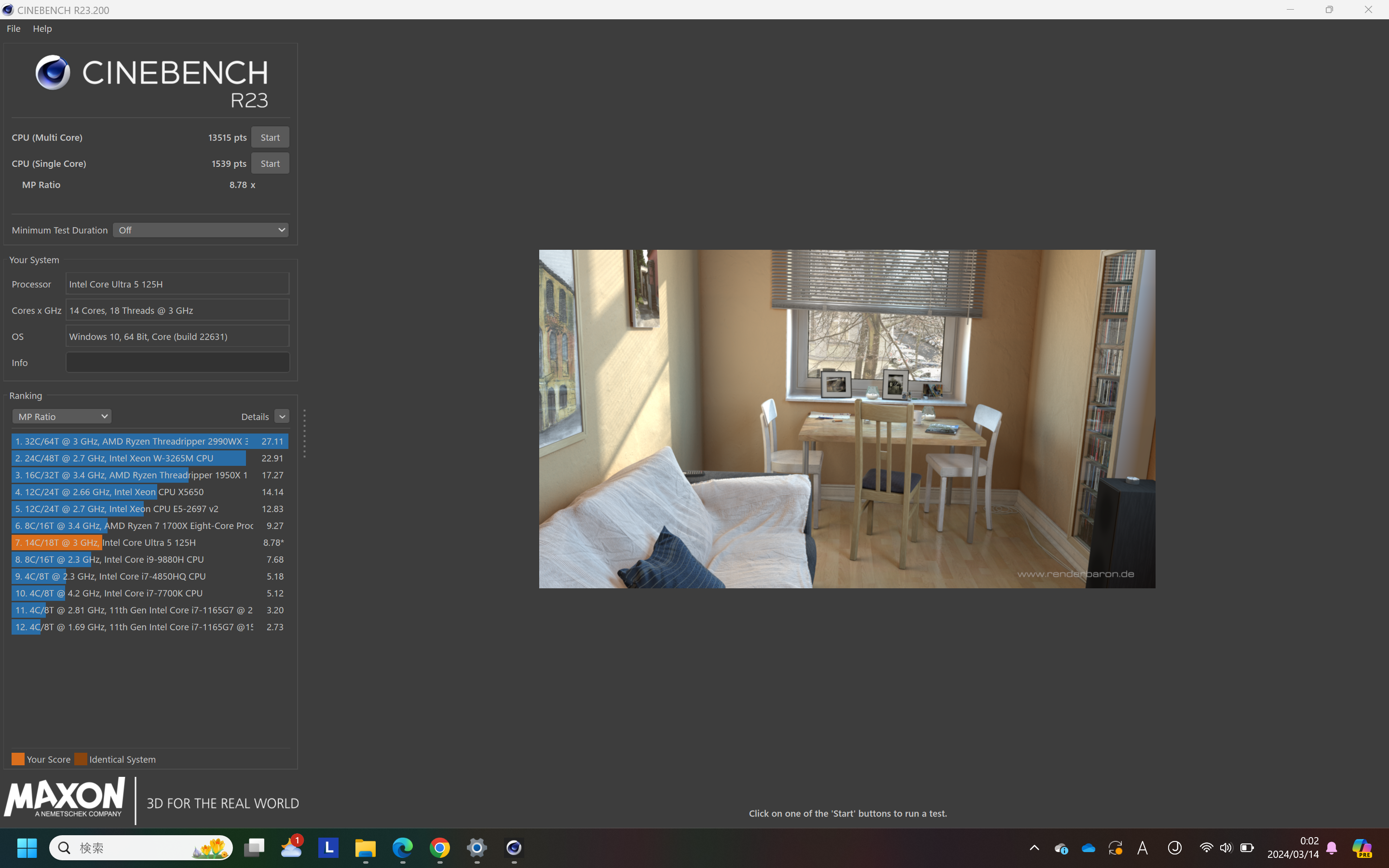Click the orange Your Score swatch
The image size is (1389, 868).
pos(18,759)
